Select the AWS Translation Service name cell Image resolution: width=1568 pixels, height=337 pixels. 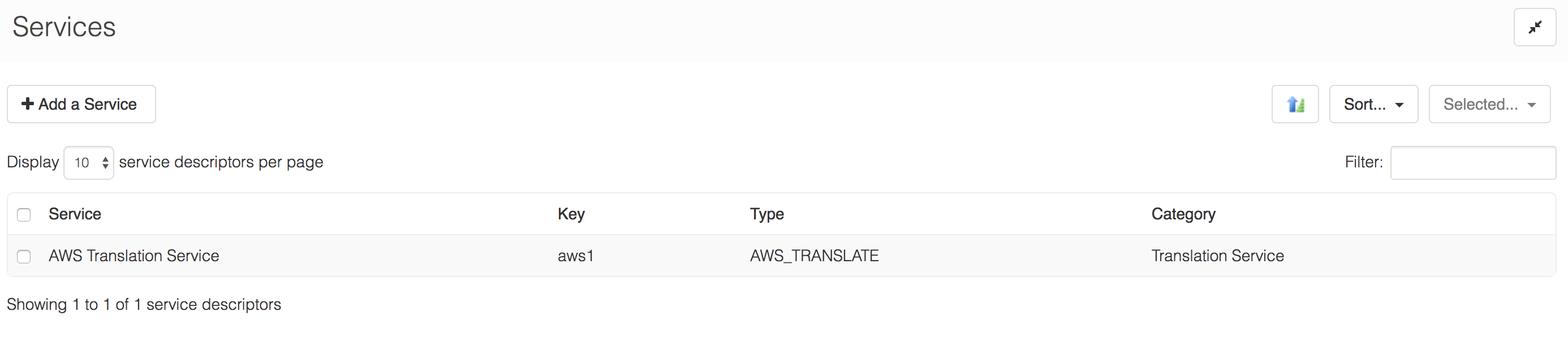[x=134, y=256]
